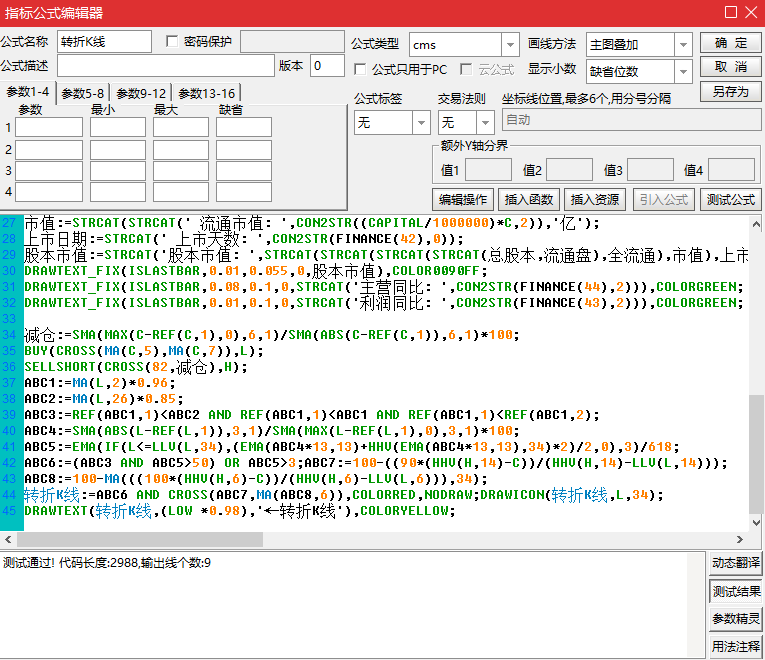Open the 显示小数 dropdown
This screenshot has height=660, width=765.
(x=682, y=71)
